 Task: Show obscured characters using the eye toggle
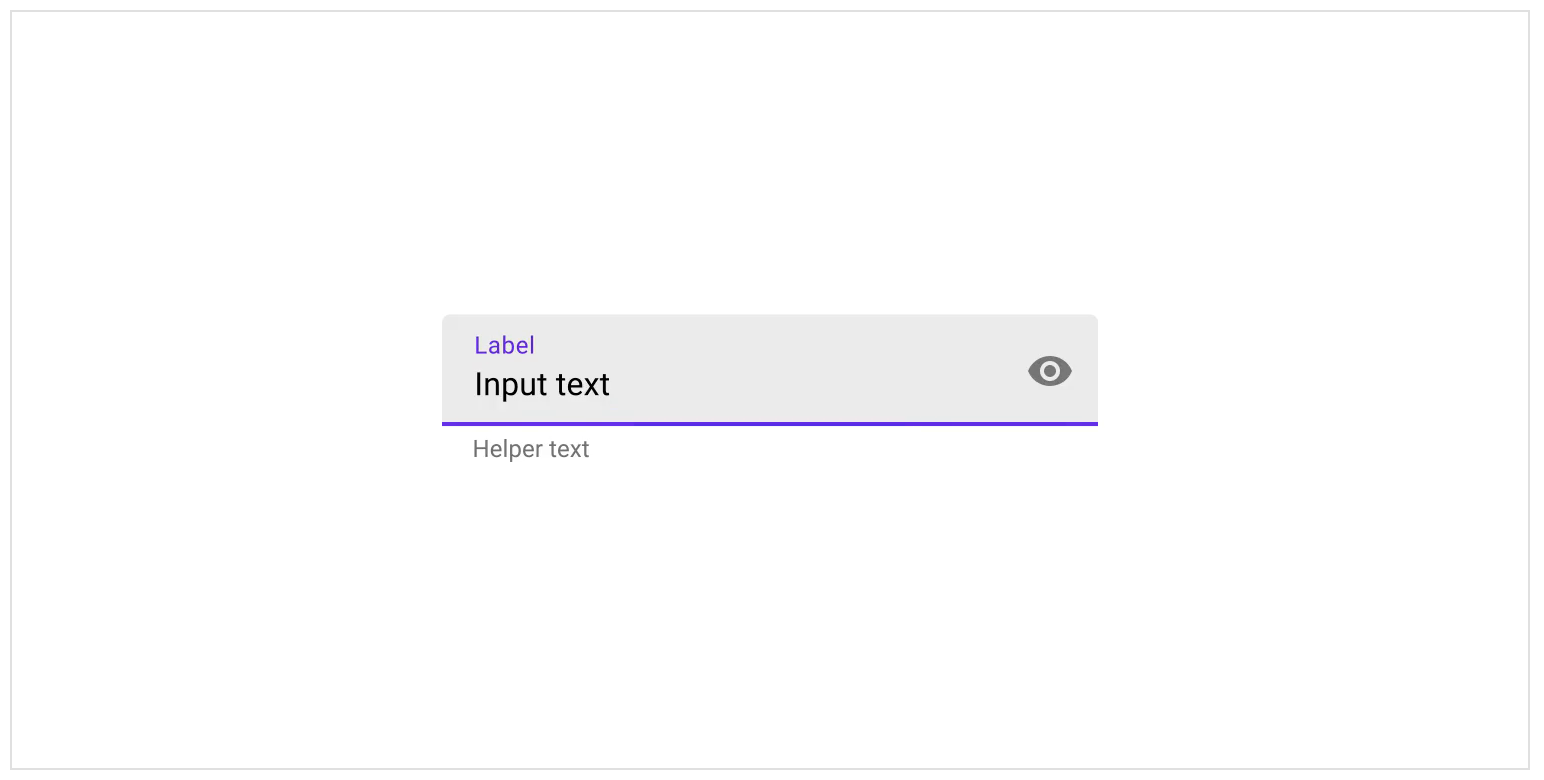tap(1049, 371)
